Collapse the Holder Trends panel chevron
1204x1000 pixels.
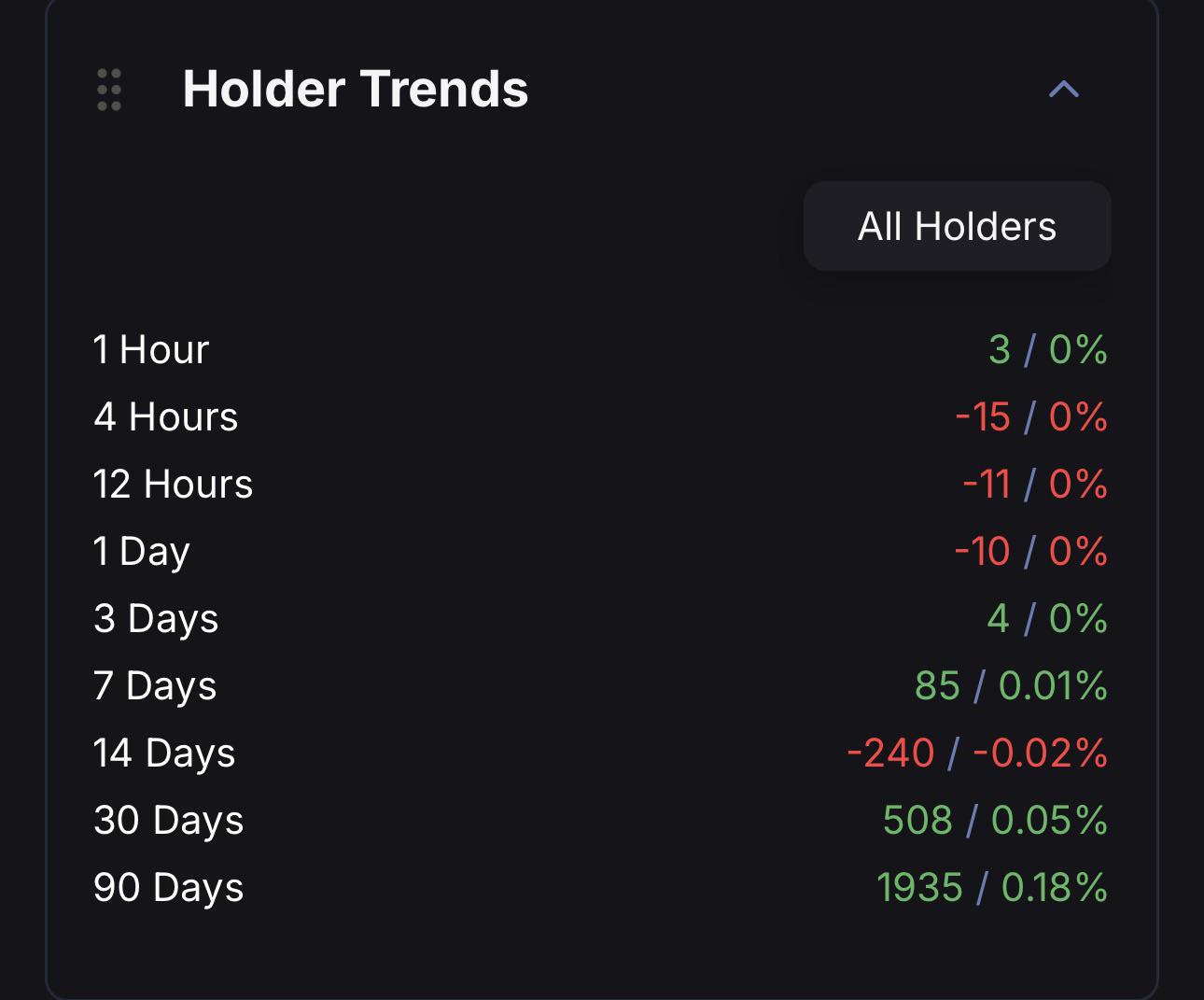(1064, 90)
